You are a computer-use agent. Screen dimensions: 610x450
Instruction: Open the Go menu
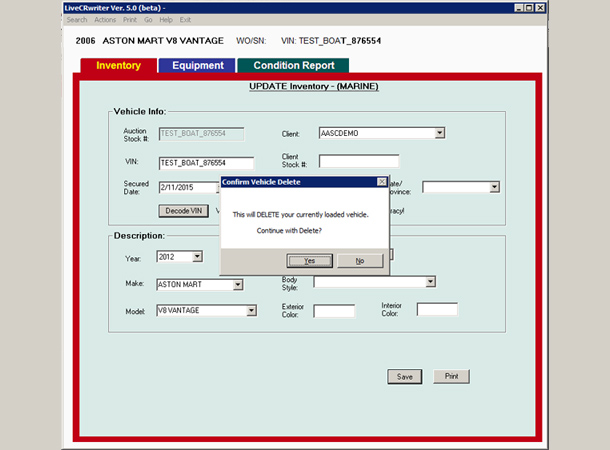tap(148, 20)
